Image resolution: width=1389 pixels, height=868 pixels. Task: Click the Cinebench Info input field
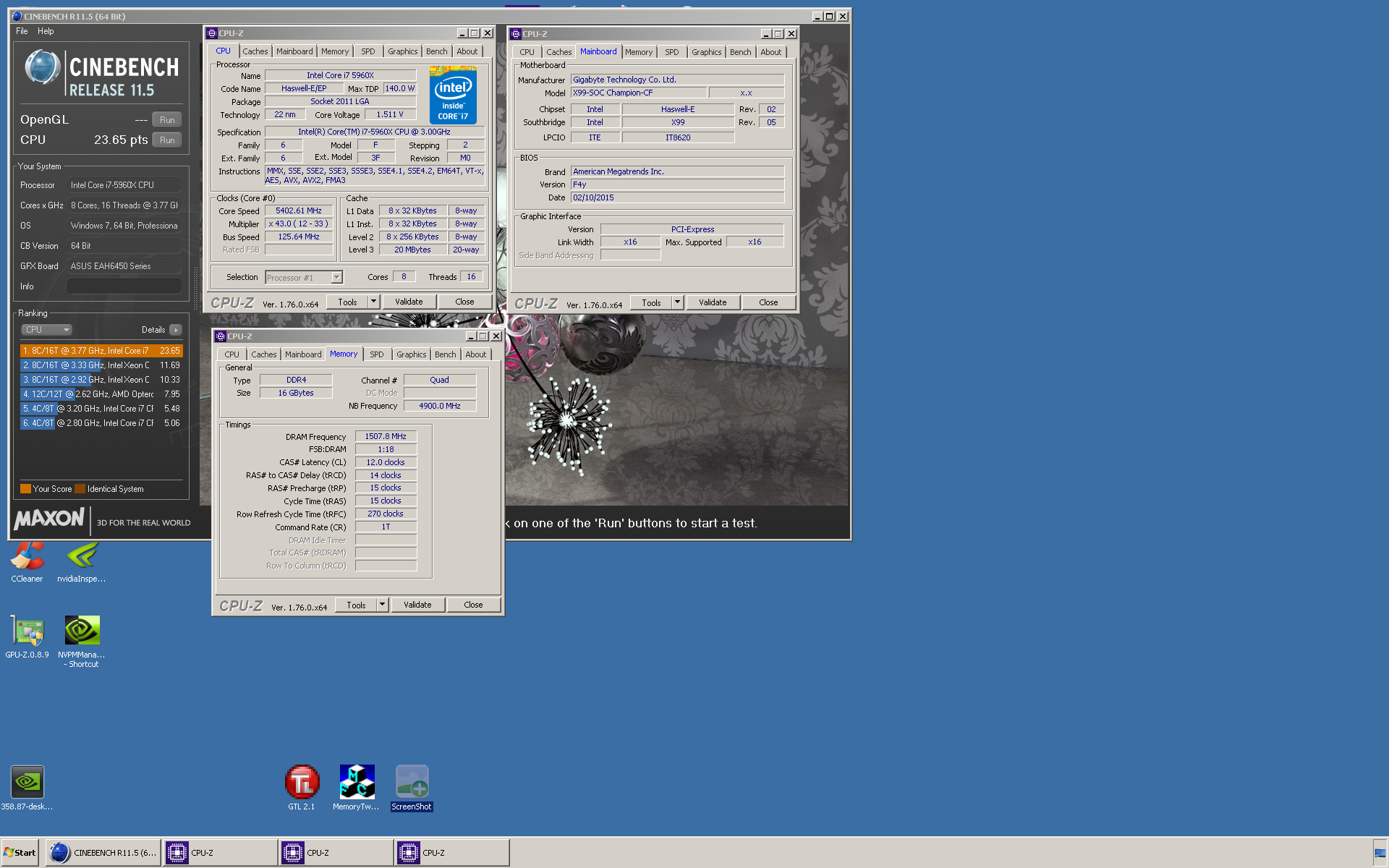124,286
